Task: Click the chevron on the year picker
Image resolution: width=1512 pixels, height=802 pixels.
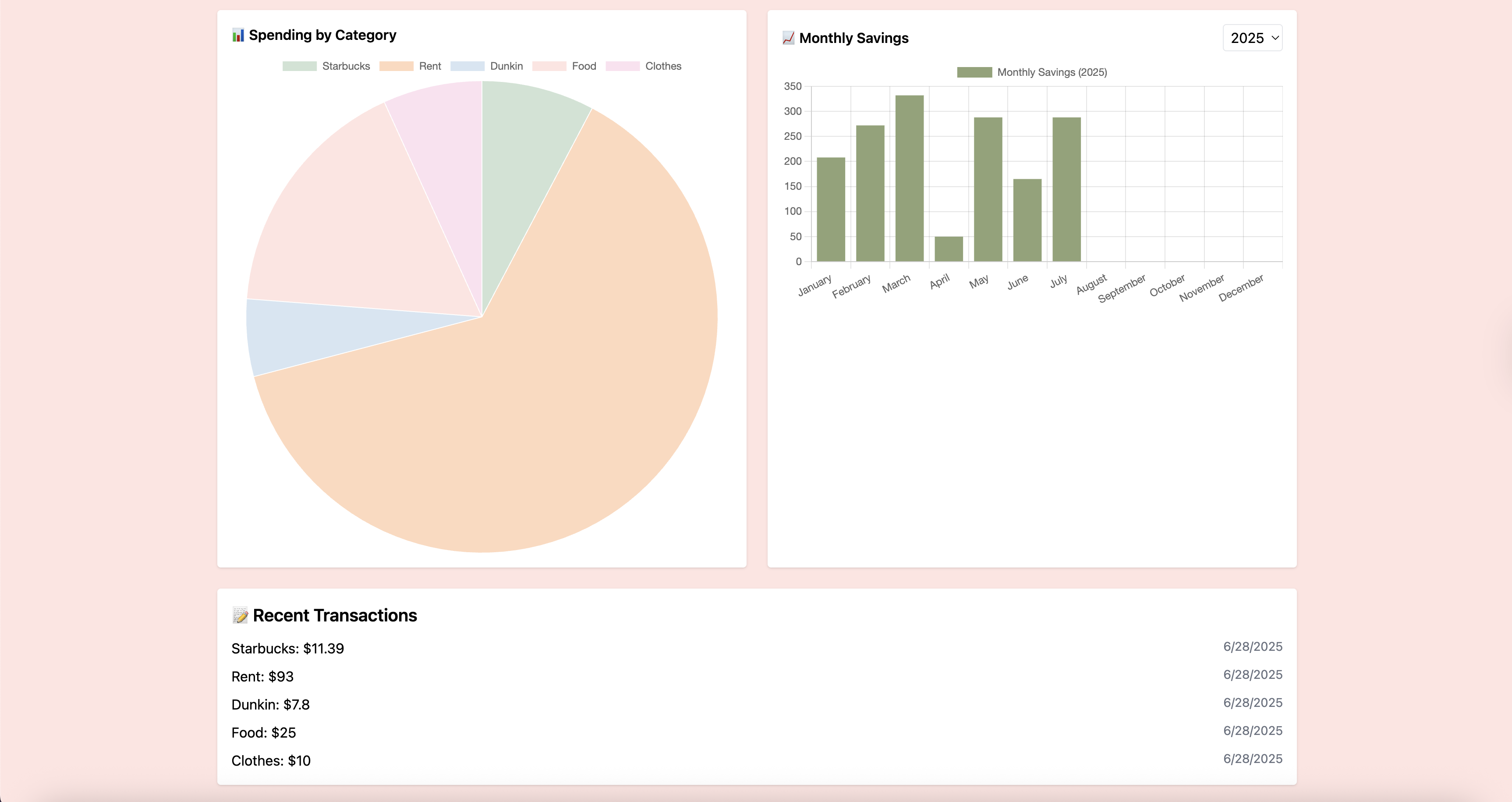Action: pos(1275,38)
